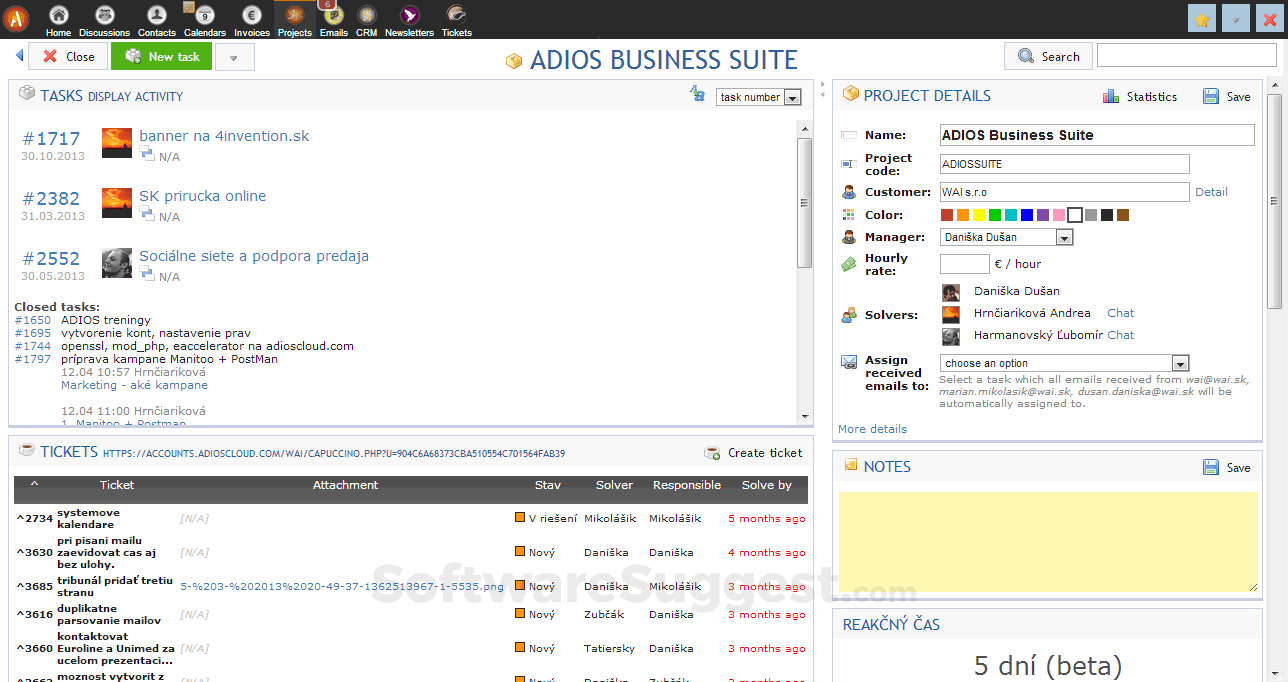The height and width of the screenshot is (682, 1288).
Task: Click the Project code field
Action: 1065,164
